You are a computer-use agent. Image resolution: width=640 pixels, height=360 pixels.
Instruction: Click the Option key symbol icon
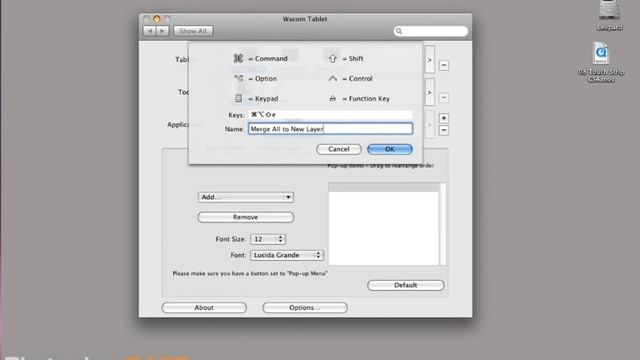pos(238,78)
